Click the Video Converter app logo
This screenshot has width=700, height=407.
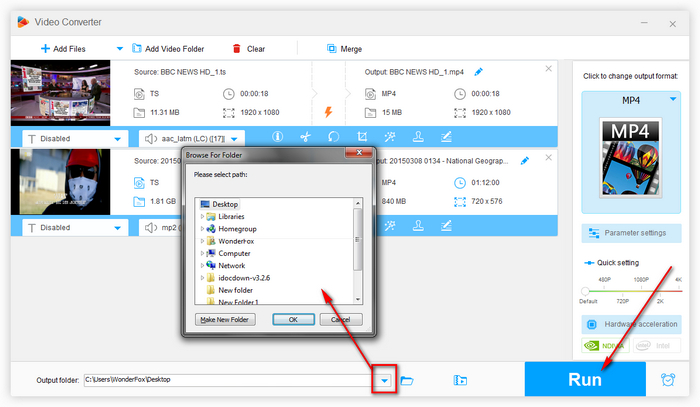coord(23,22)
